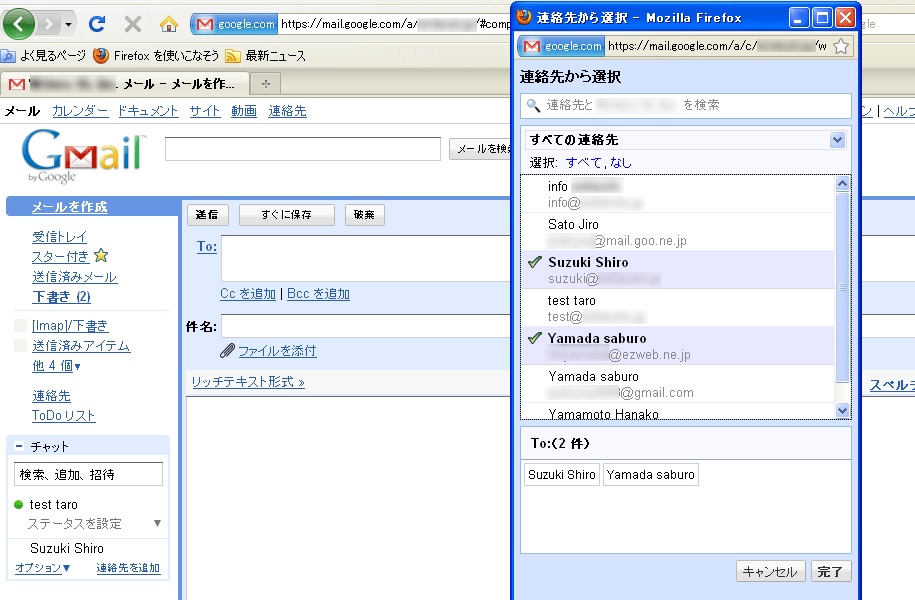Switch to リッチテキスト形式 rich text format
Image resolution: width=915 pixels, height=600 pixels.
pos(248,382)
